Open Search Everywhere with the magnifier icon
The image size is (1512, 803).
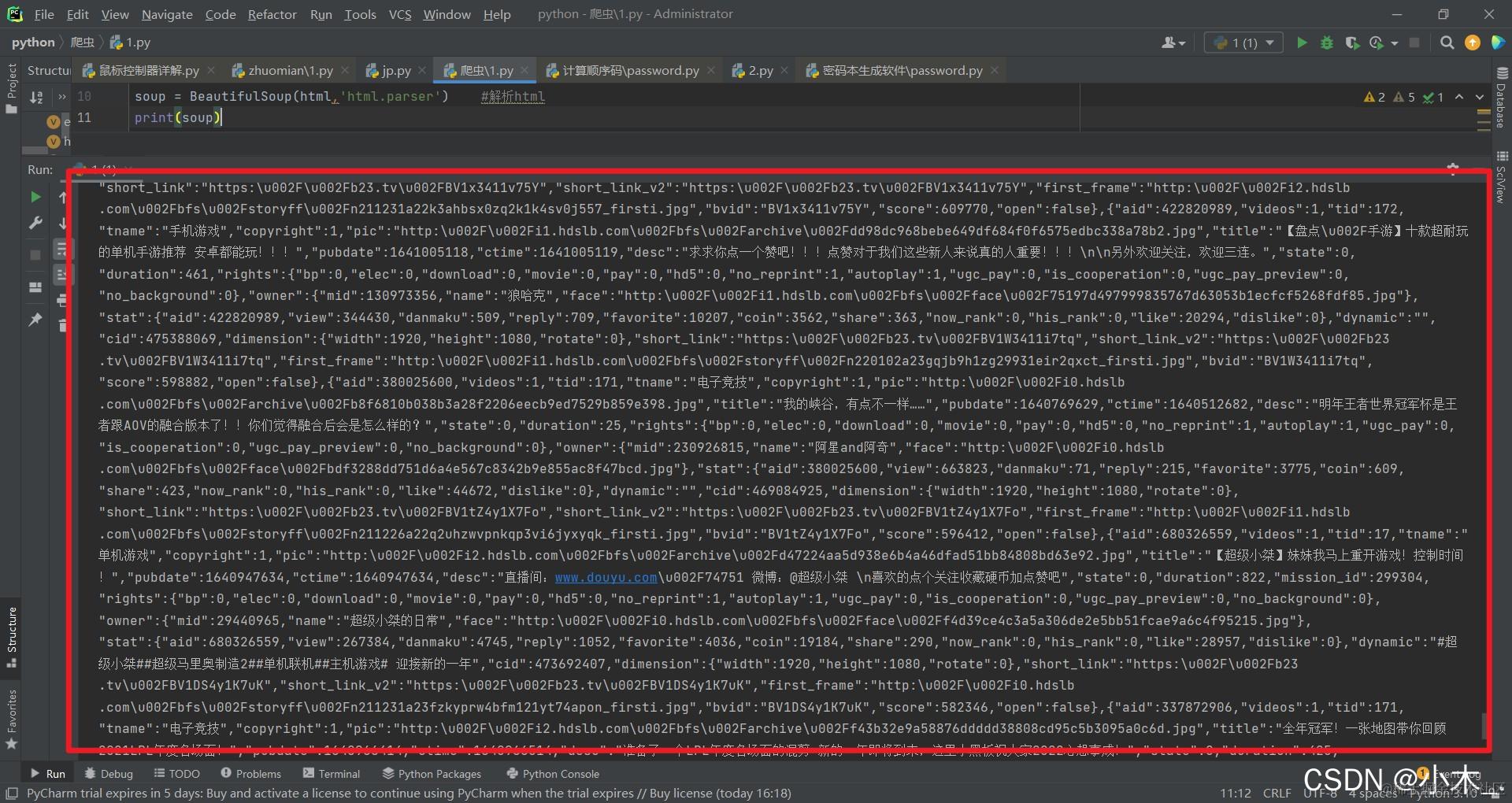click(x=1447, y=43)
